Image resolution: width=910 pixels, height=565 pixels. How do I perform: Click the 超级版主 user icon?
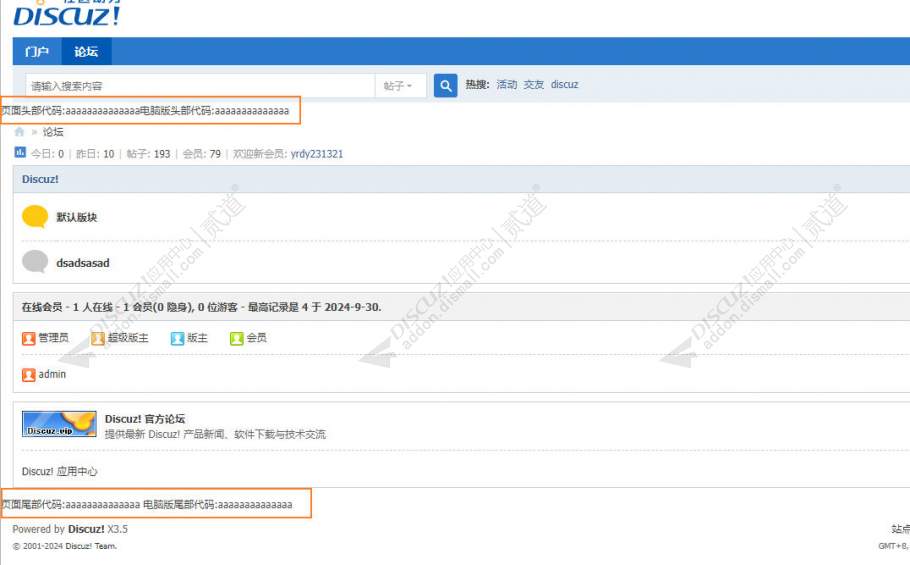pos(98,338)
